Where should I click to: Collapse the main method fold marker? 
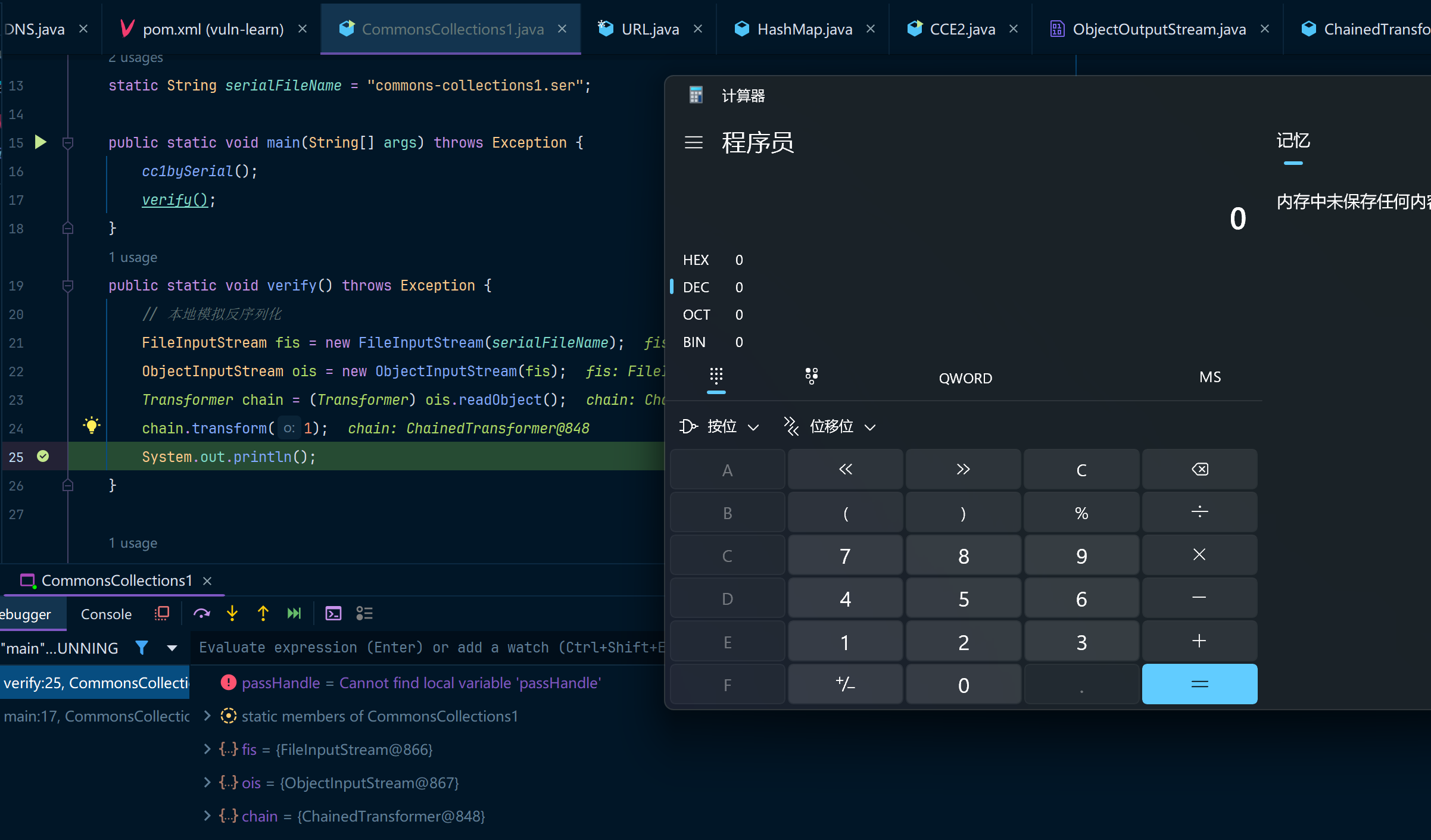(x=68, y=142)
